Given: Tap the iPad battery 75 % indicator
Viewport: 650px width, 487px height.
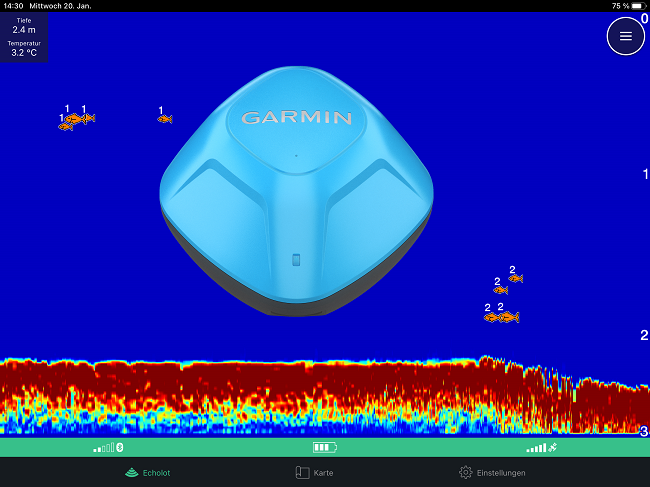Looking at the screenshot, I should (629, 6).
